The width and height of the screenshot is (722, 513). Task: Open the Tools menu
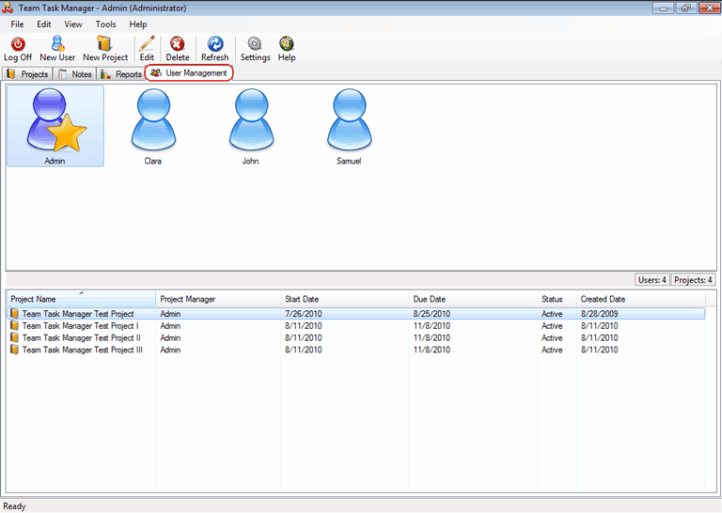[x=105, y=24]
